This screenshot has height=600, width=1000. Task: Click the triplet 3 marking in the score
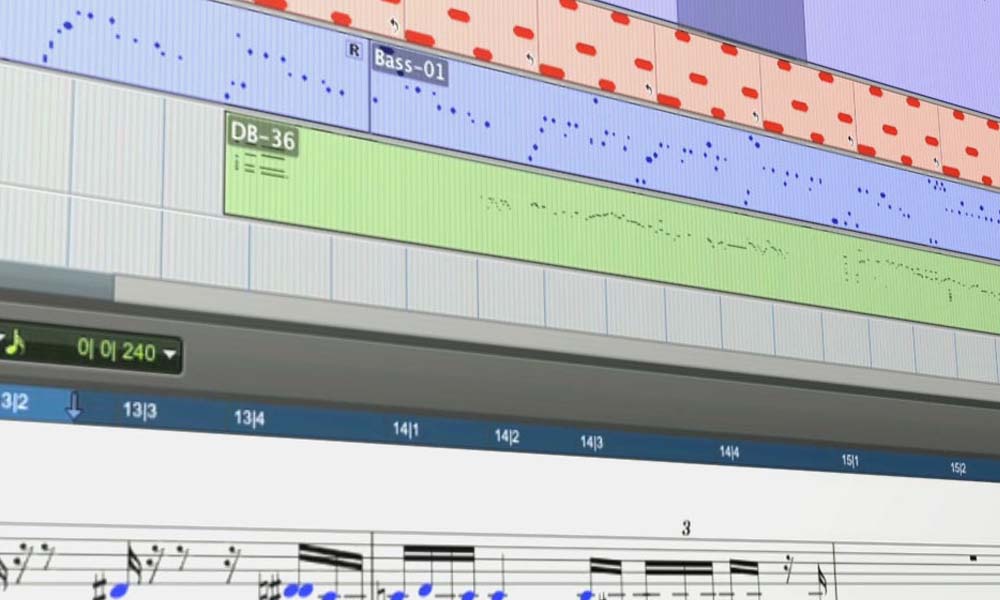[x=686, y=528]
